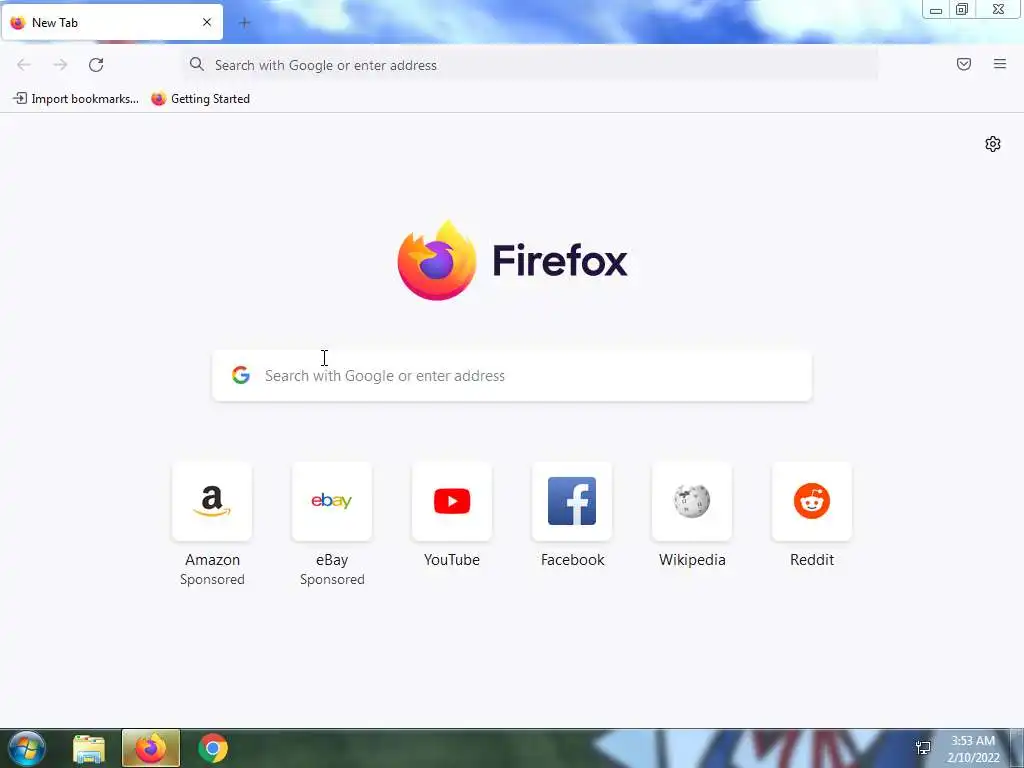Open the Windows Start menu
This screenshot has height=768, width=1024.
[27, 748]
